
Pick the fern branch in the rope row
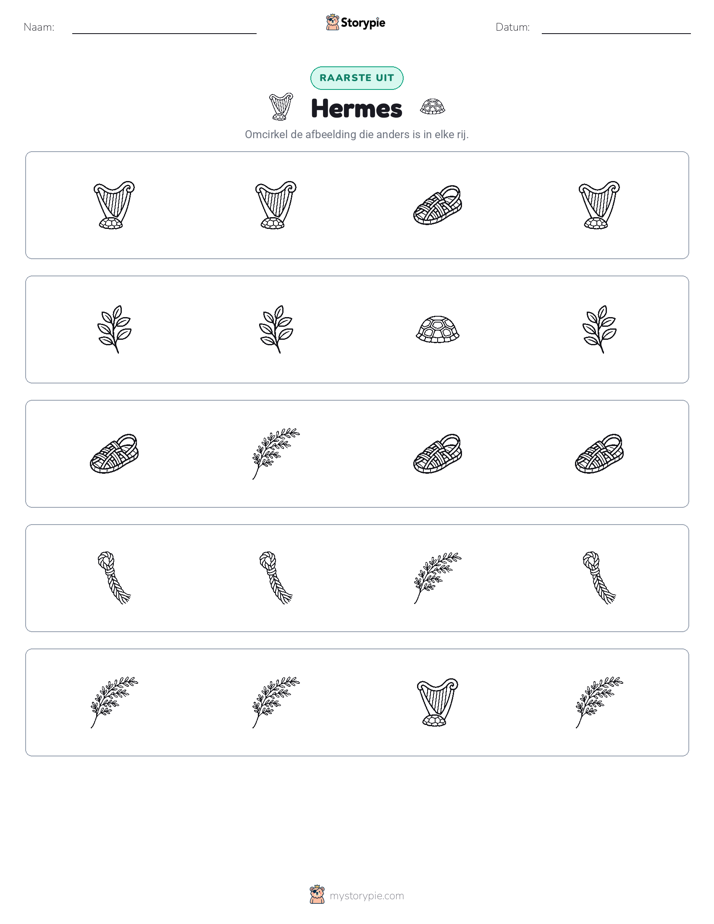pyautogui.click(x=438, y=578)
